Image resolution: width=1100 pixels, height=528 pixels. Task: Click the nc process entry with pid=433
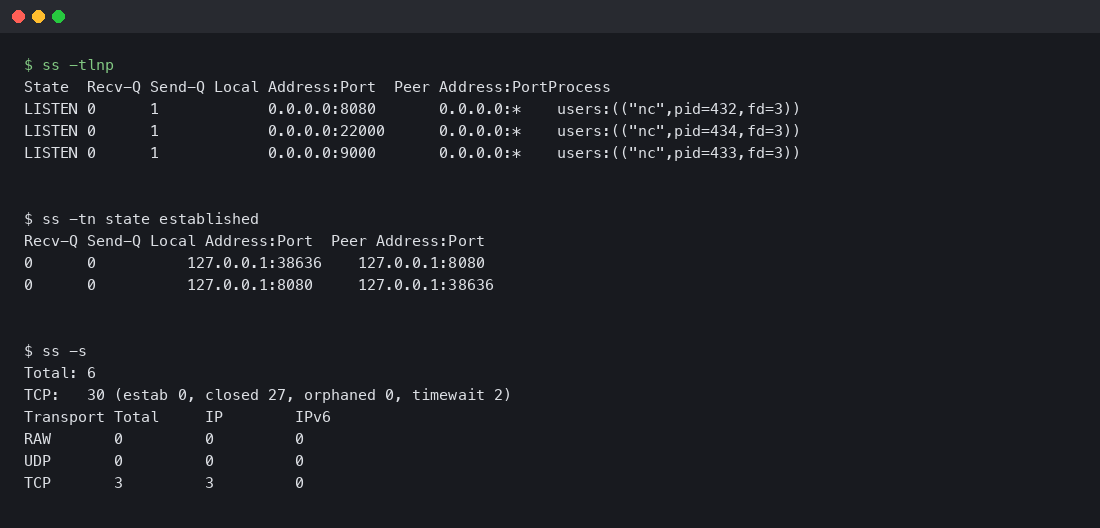678,153
